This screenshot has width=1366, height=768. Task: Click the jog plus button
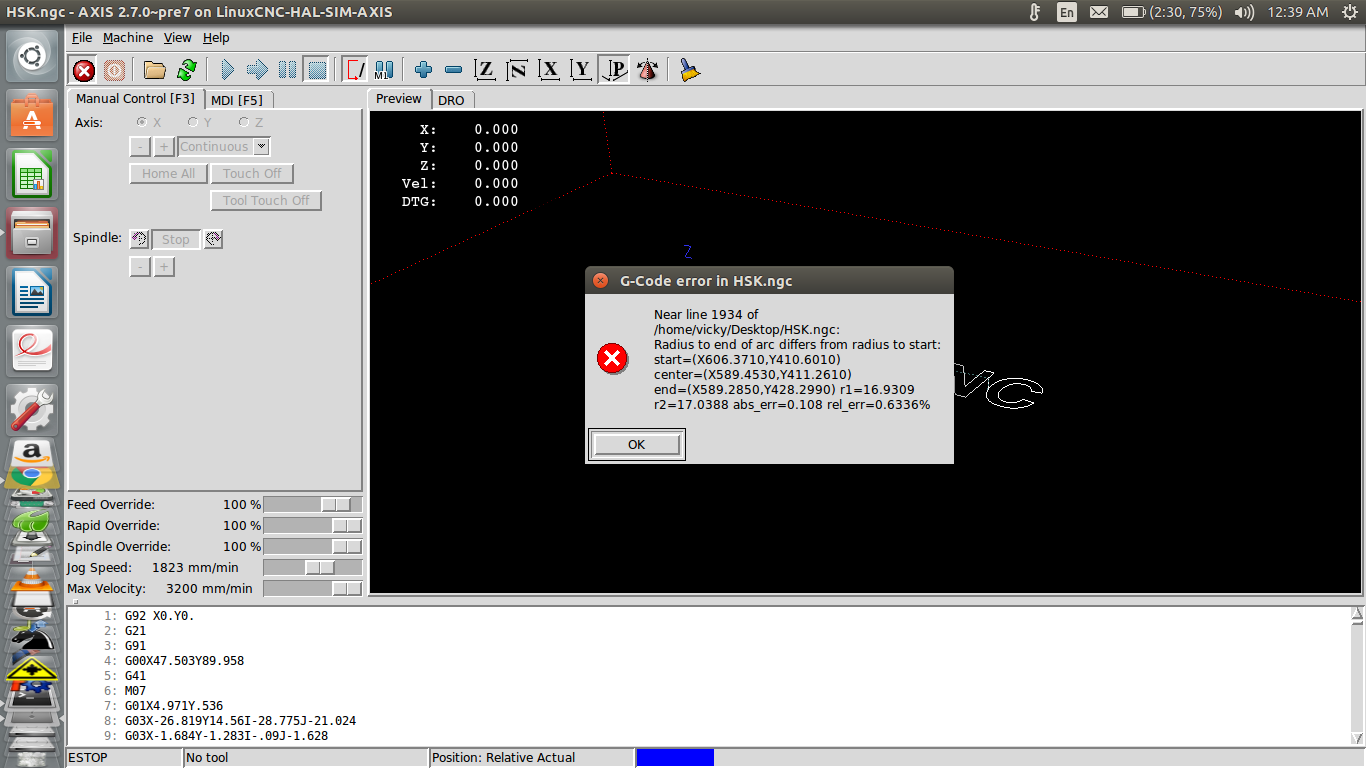164,147
